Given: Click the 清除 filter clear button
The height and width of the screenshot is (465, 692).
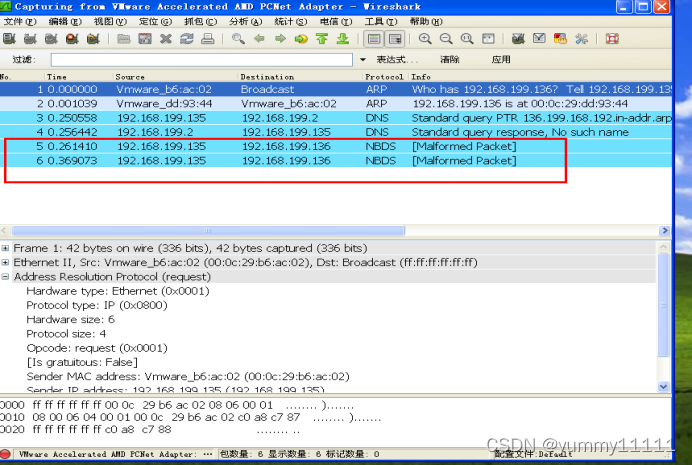Looking at the screenshot, I should 450,60.
